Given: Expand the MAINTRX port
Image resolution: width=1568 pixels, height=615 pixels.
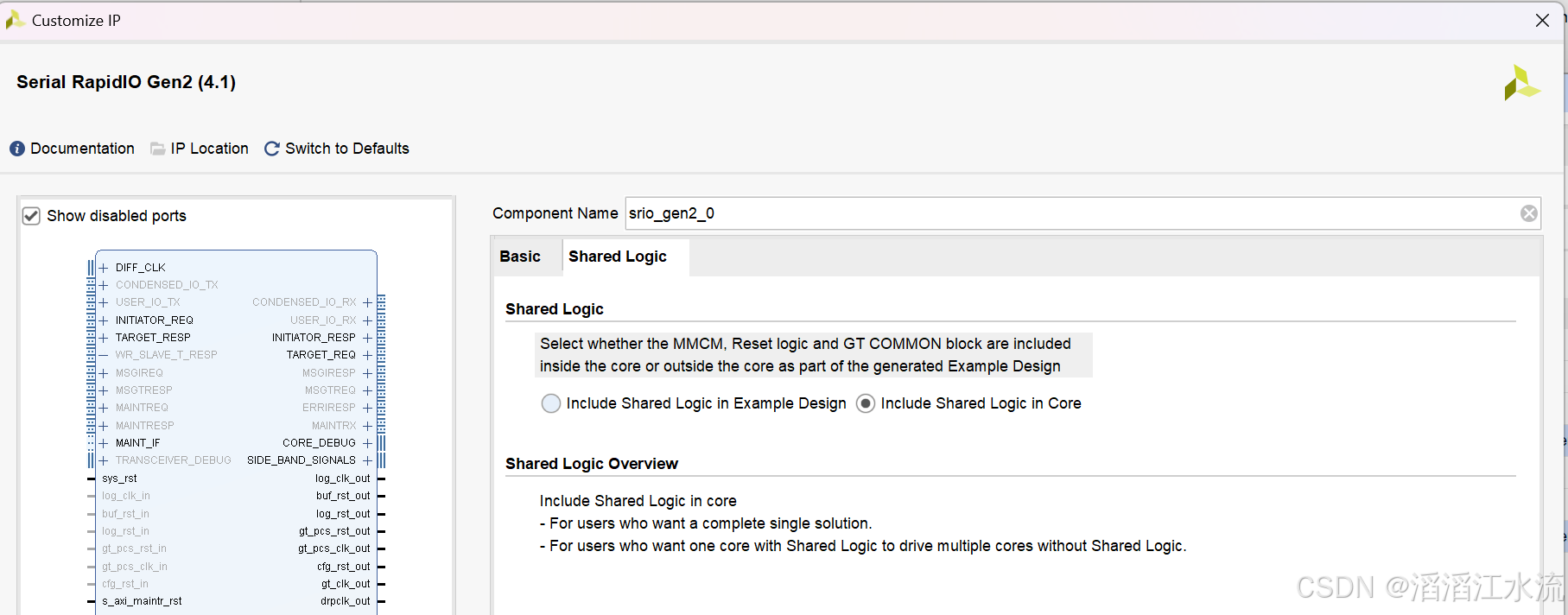Looking at the screenshot, I should 367,426.
